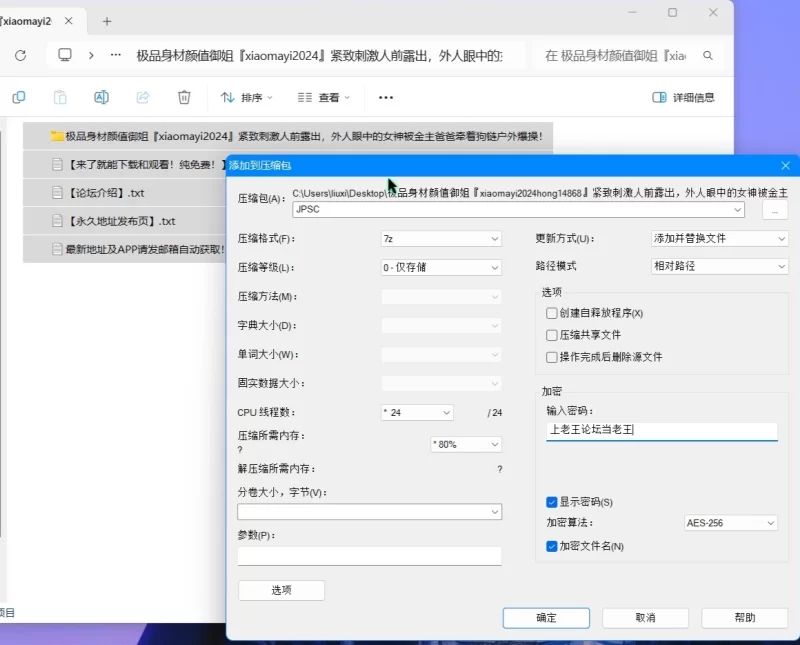This screenshot has height=645, width=800.
Task: Enable 创建自释放程序 checkbox
Action: (x=552, y=313)
